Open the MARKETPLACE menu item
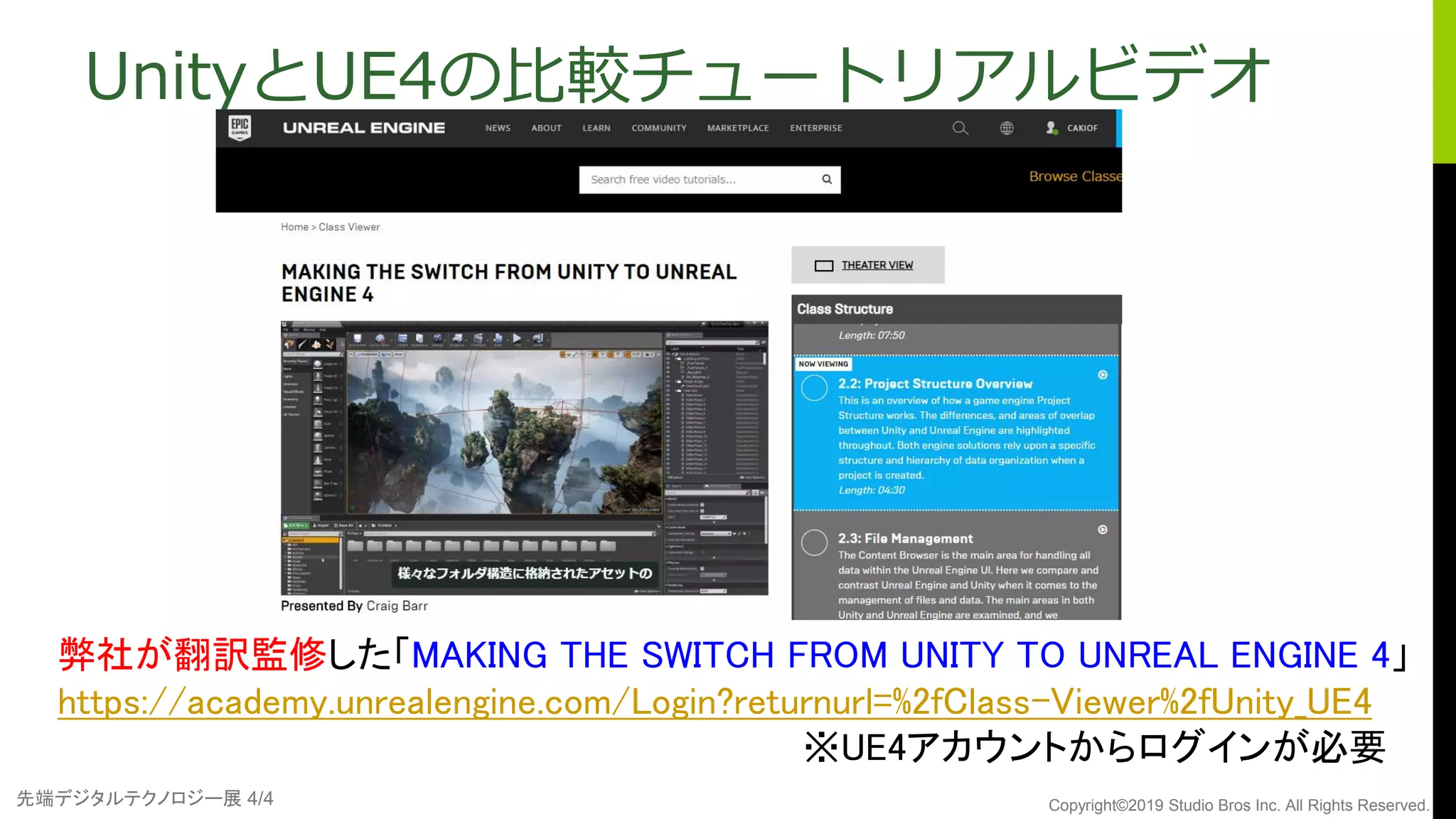Viewport: 1456px width, 819px height. click(x=738, y=128)
